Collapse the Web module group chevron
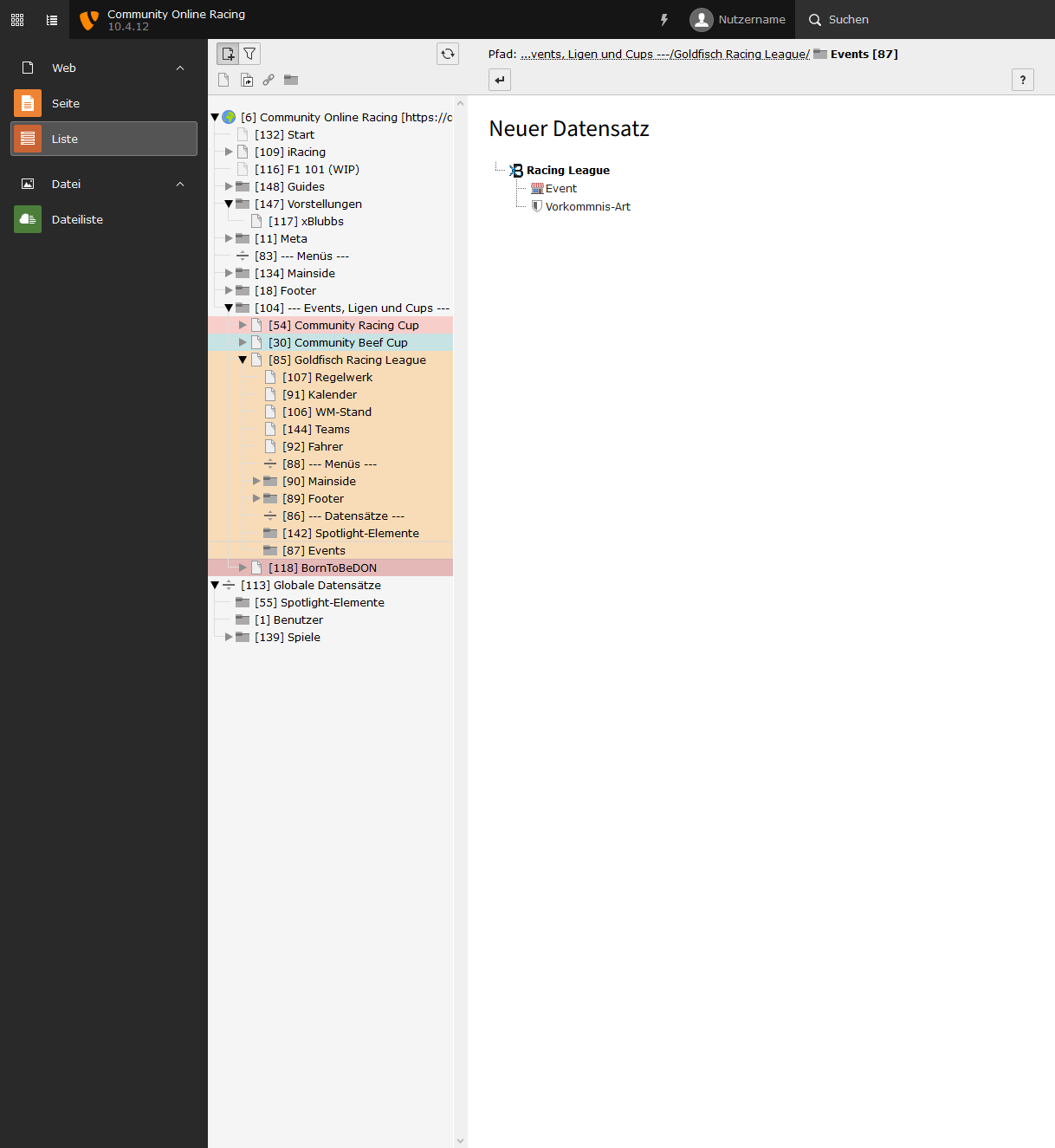The image size is (1055, 1148). click(180, 68)
